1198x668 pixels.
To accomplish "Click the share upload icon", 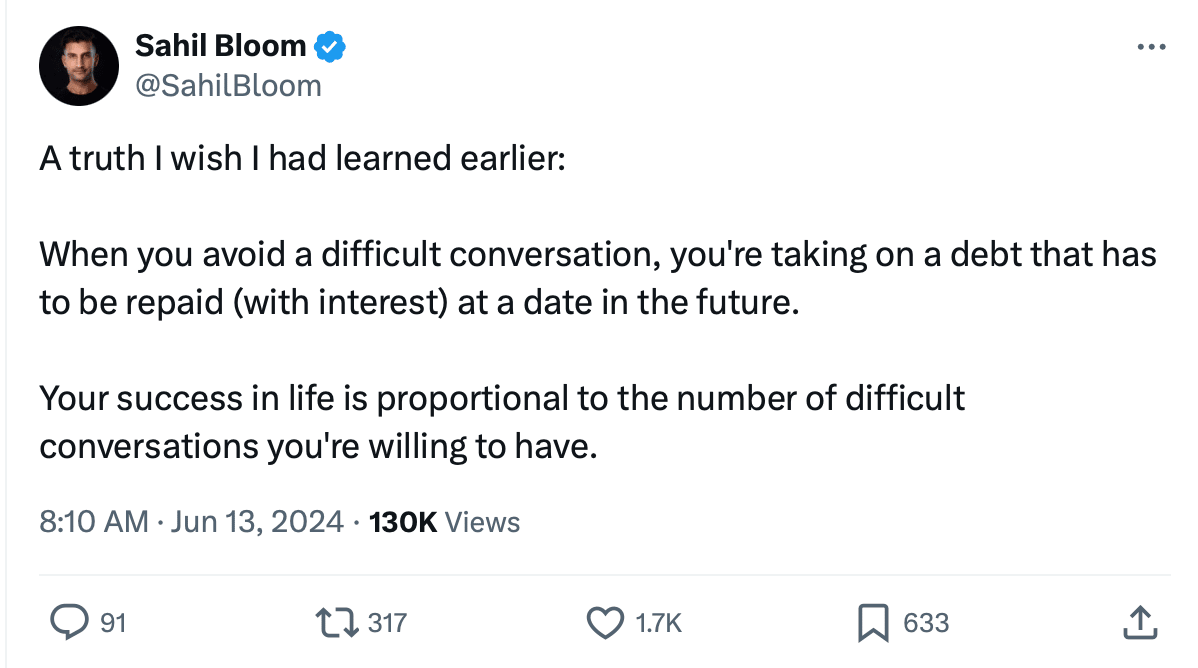I will point(1139,623).
